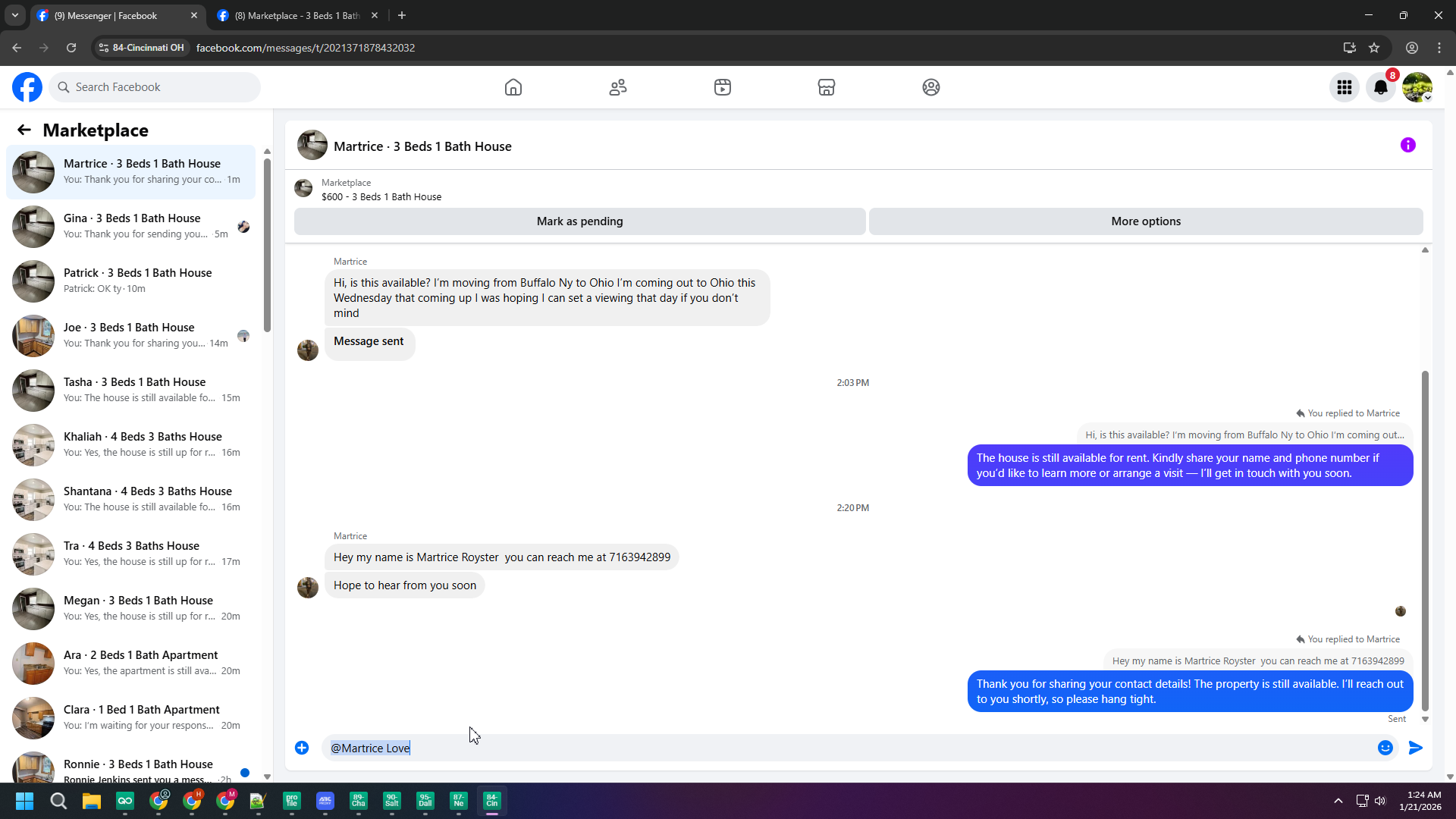
Task: Open Joe's 3 Beds 1 Bath House conversation
Action: [x=130, y=335]
